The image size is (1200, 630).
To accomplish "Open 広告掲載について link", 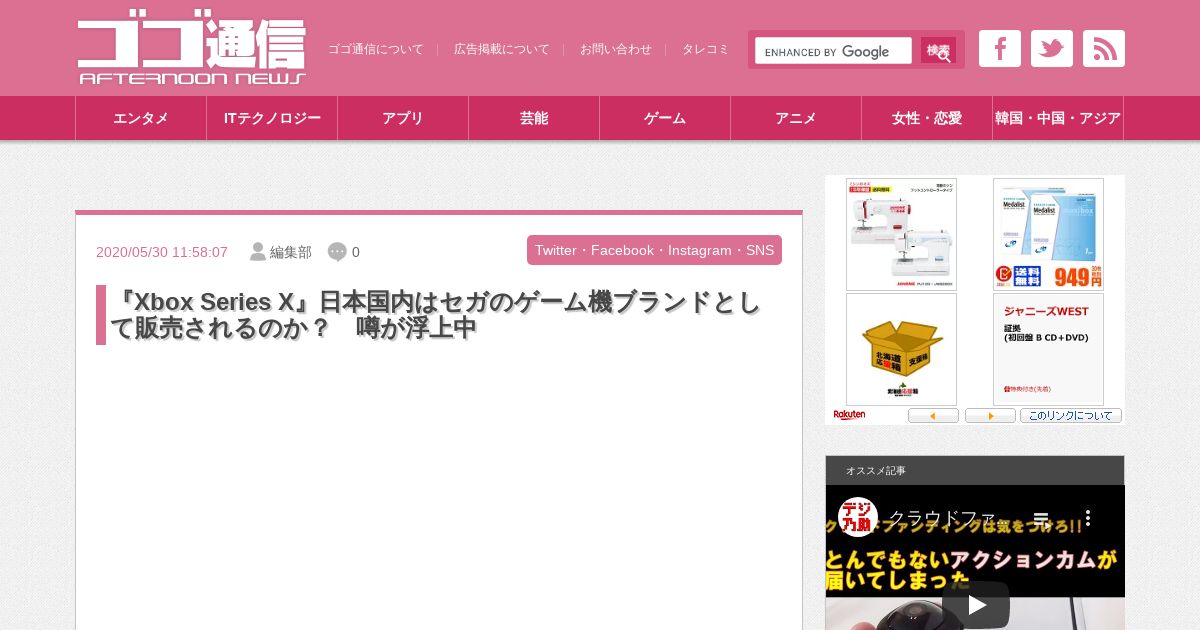I will tap(502, 49).
